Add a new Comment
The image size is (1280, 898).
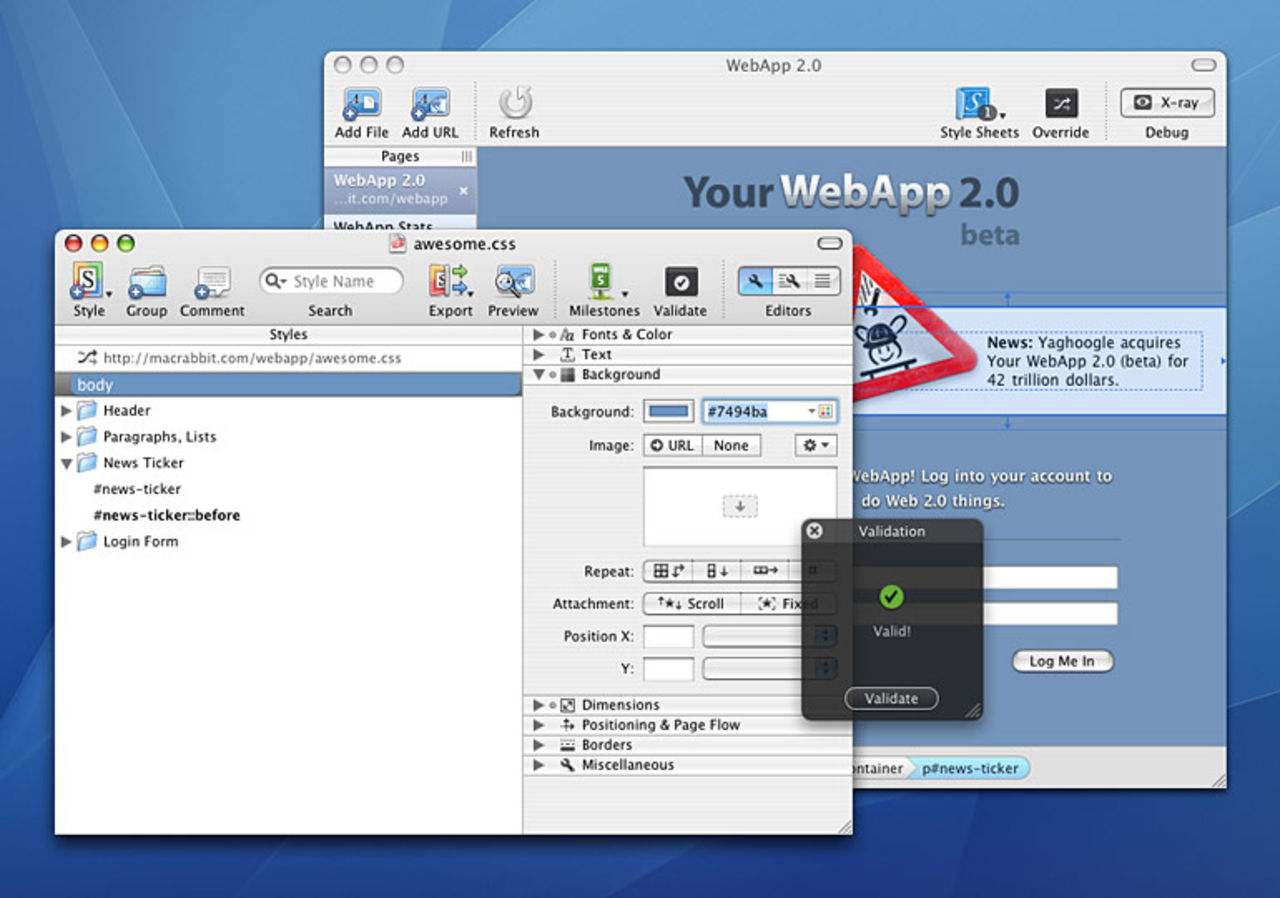tap(212, 282)
